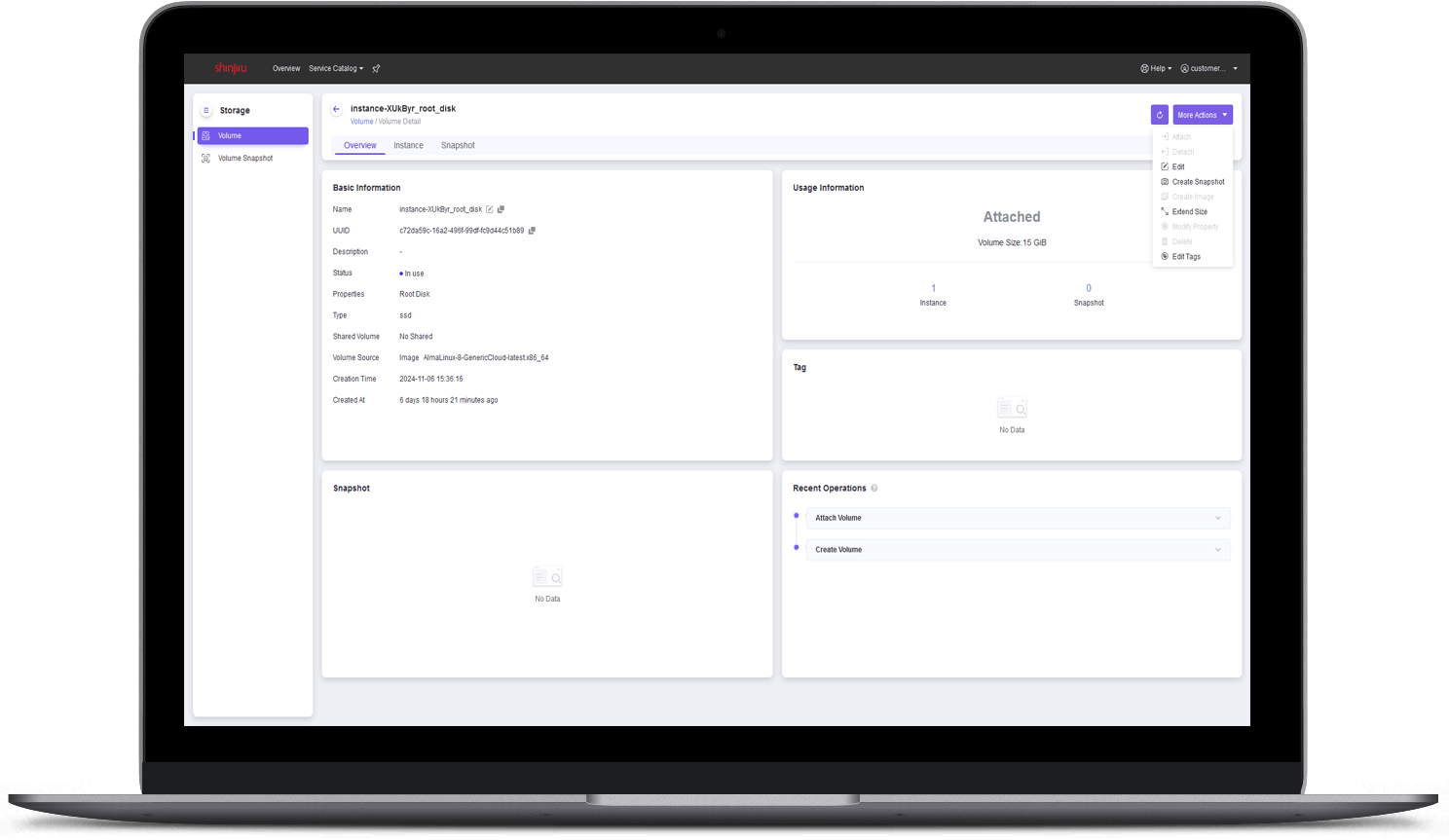Click the Instance count 1 link

tap(933, 288)
